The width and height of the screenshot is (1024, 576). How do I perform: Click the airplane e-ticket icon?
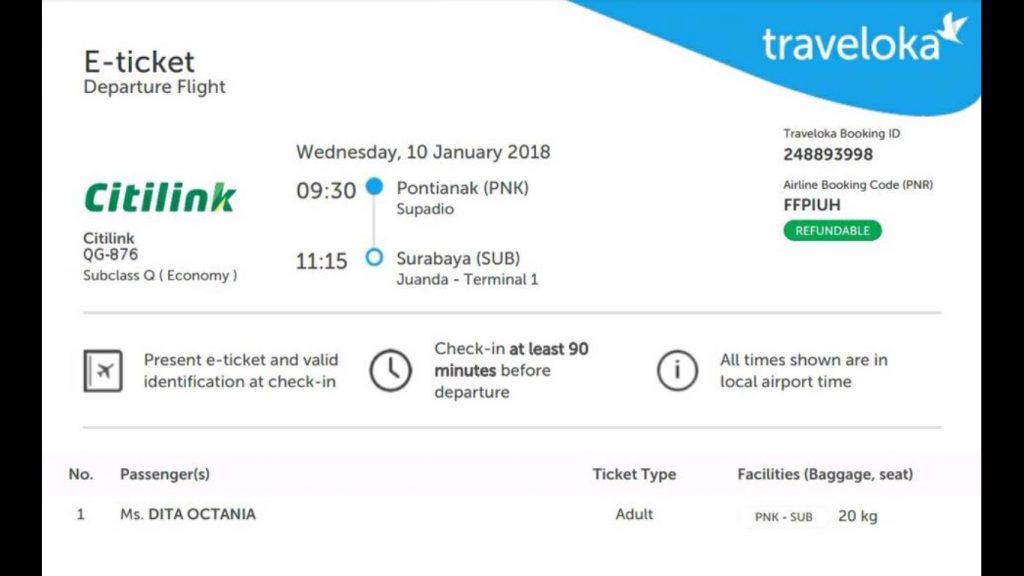(103, 371)
